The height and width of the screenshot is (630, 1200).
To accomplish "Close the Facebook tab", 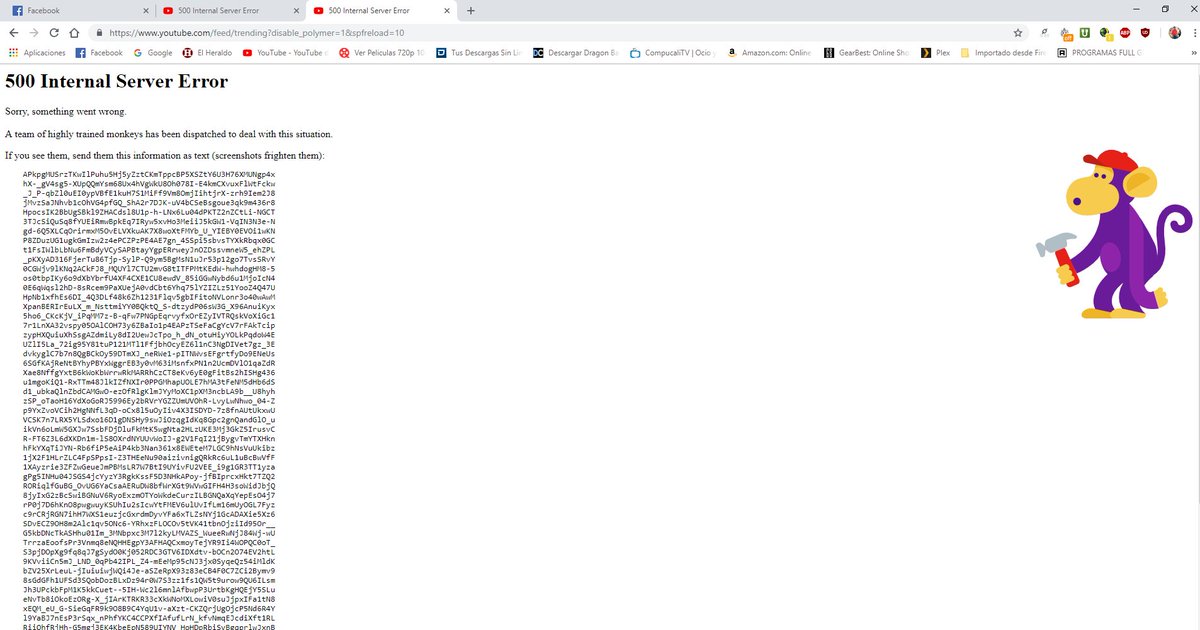I will tap(146, 10).
